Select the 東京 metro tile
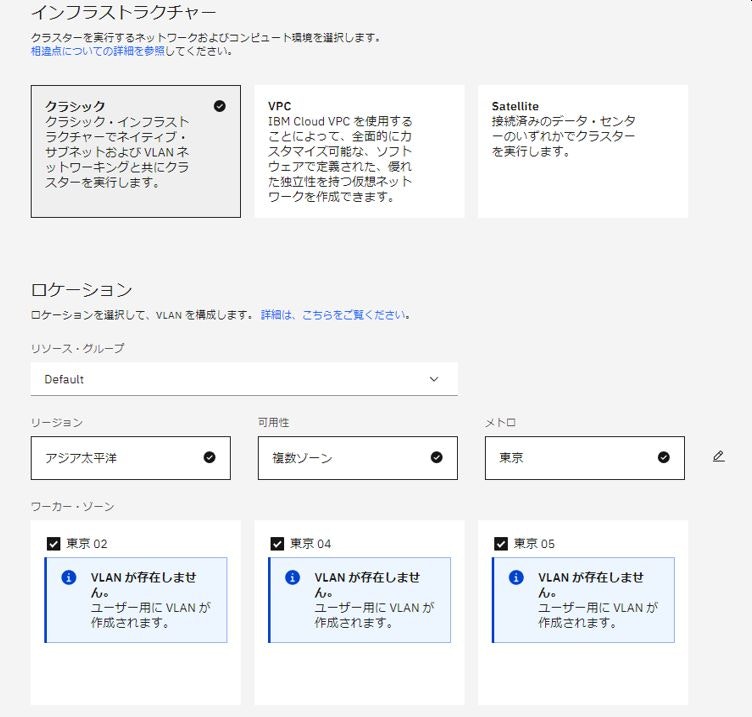The width and height of the screenshot is (752, 717). coord(585,458)
